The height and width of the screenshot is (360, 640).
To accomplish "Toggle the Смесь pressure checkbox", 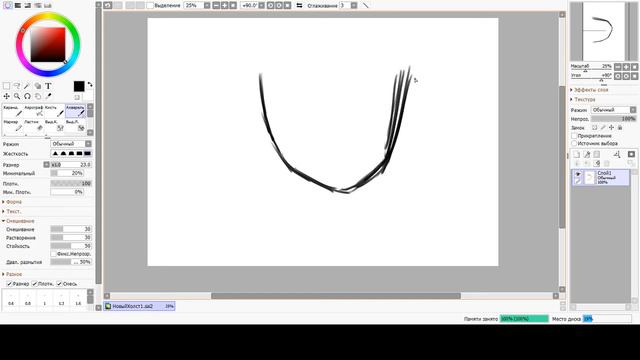I will coord(59,284).
